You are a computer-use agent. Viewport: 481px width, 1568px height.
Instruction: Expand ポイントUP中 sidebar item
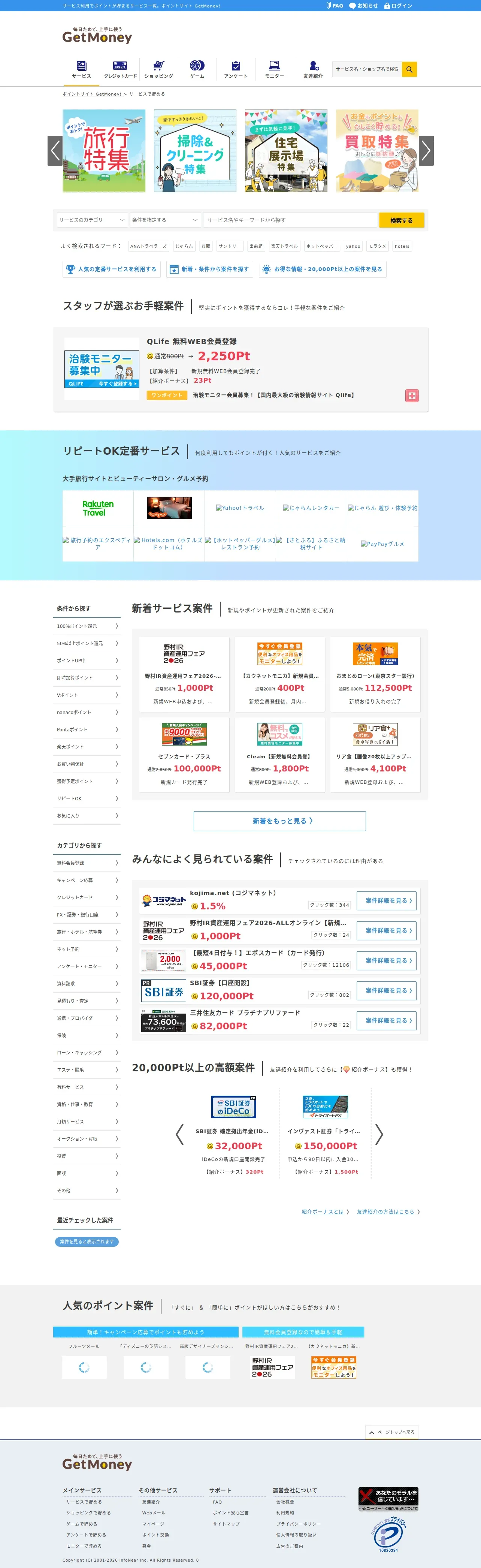(x=87, y=660)
